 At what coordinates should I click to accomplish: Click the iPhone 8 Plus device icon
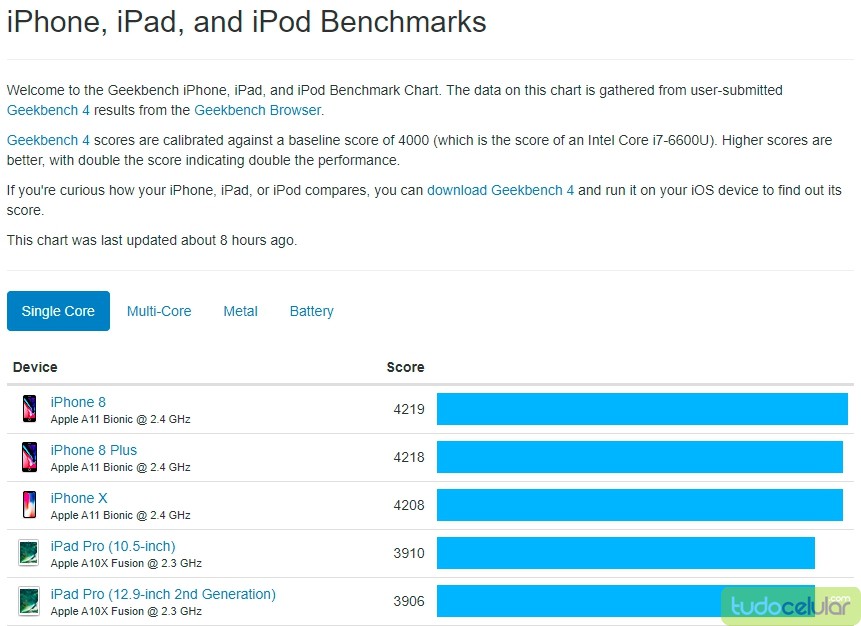click(x=29, y=457)
